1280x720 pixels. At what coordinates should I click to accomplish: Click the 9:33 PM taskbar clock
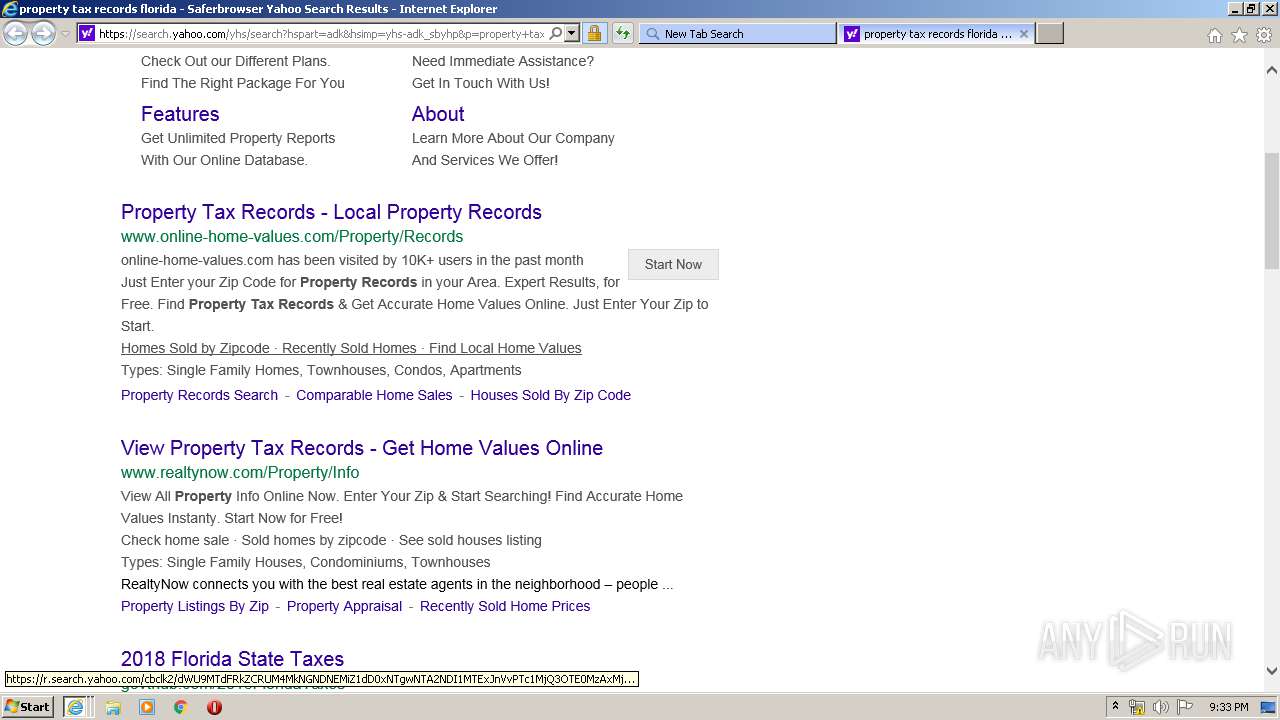[1228, 707]
